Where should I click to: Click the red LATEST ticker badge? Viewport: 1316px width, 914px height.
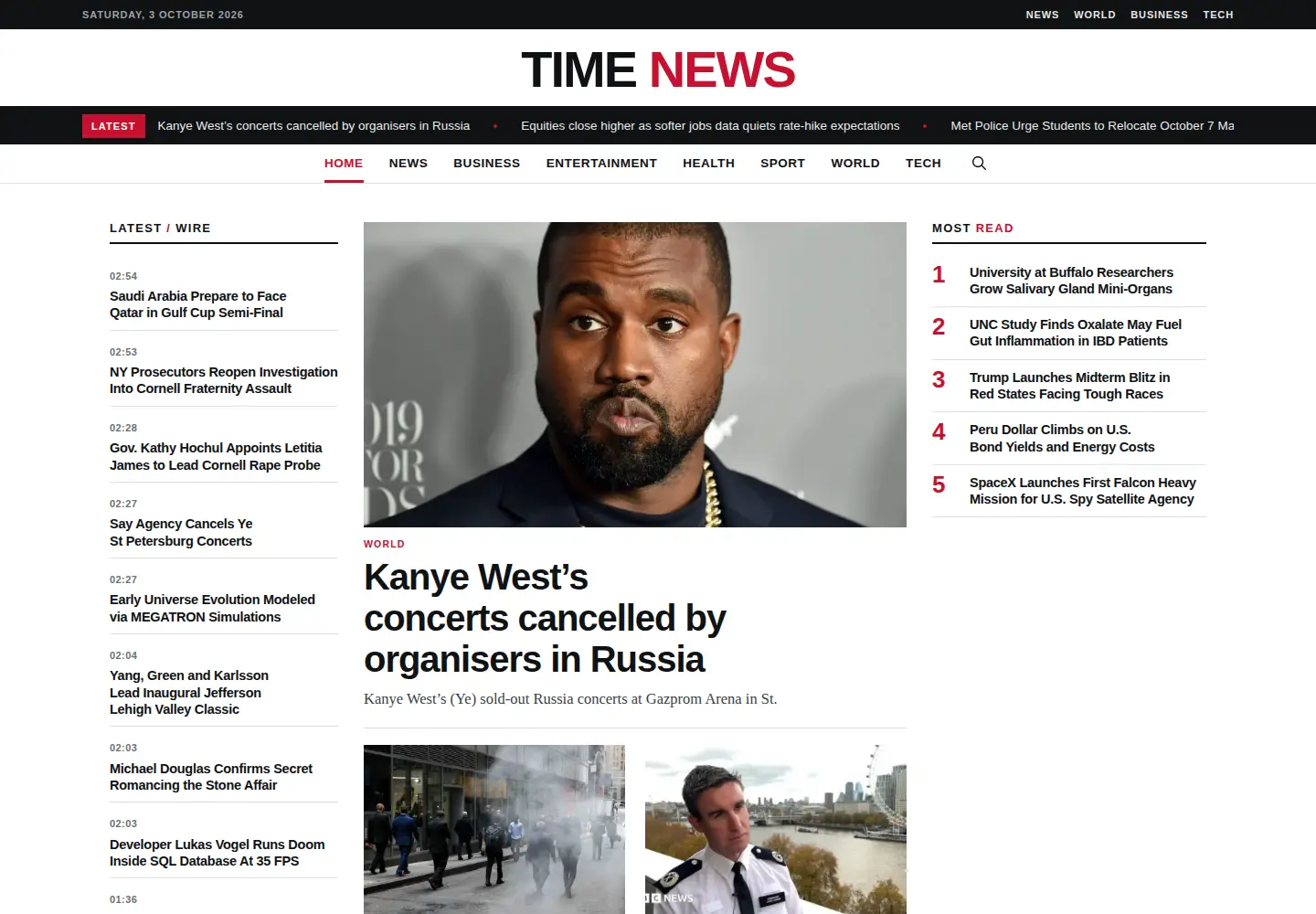pyautogui.click(x=113, y=126)
